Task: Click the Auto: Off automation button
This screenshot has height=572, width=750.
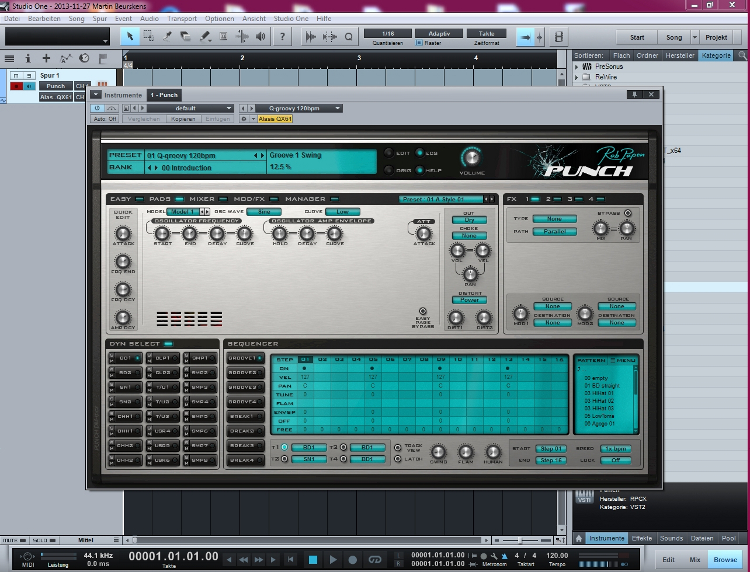Action: (x=105, y=119)
